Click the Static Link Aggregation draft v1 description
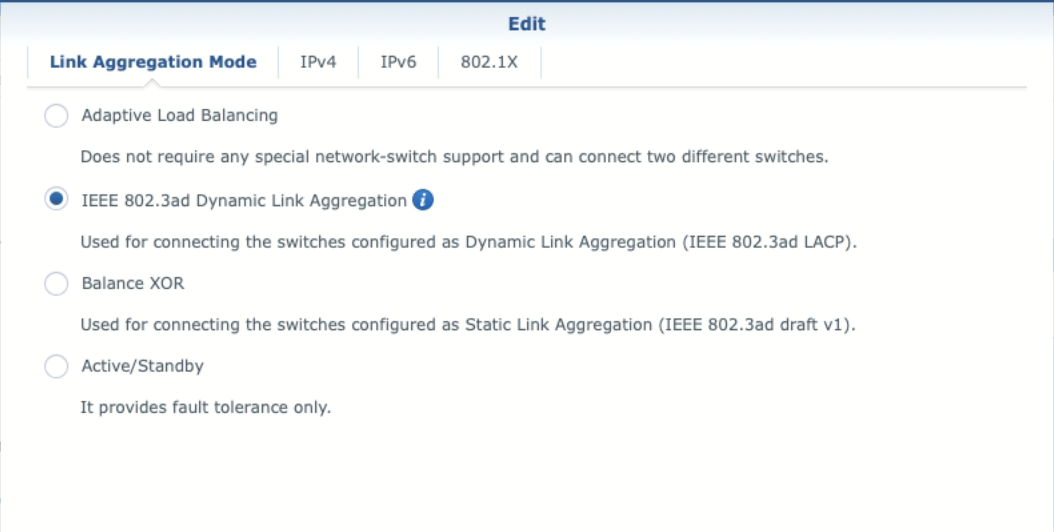This screenshot has width=1054, height=532. [x=468, y=325]
